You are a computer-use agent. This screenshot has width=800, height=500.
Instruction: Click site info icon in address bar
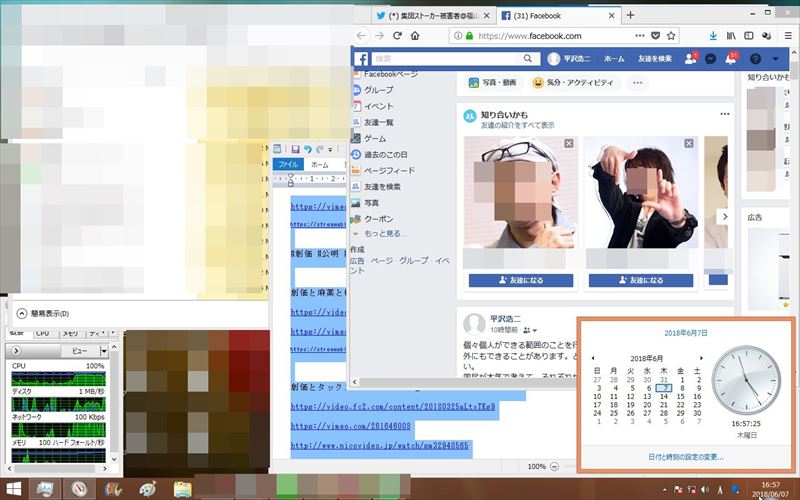458,36
